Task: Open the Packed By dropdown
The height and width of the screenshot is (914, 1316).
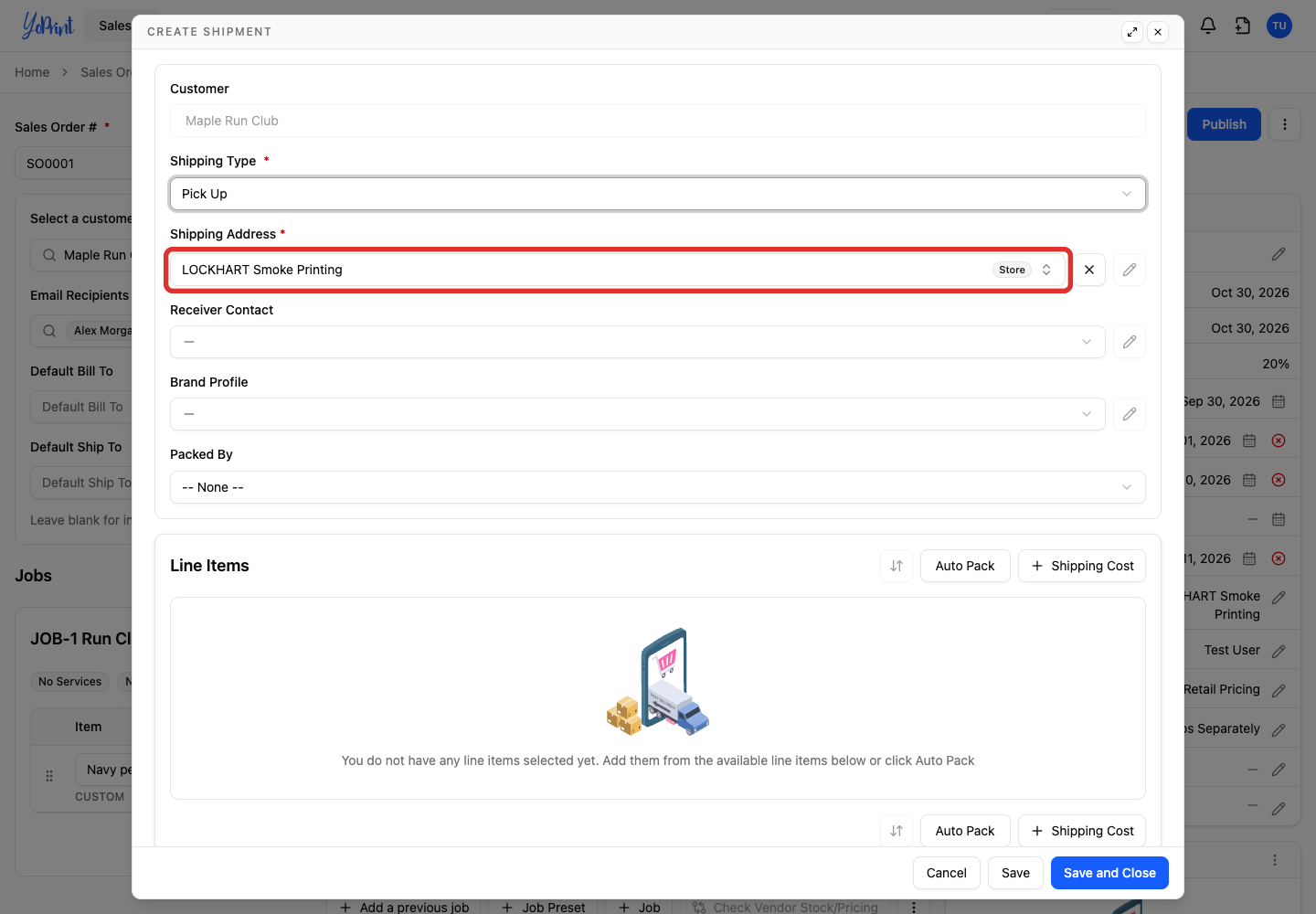Action: 658,487
